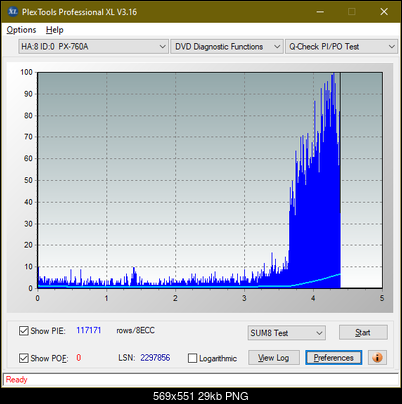This screenshot has height=404, width=402.
Task: Toggle the Show PIE checkbox
Action: [x=23, y=331]
